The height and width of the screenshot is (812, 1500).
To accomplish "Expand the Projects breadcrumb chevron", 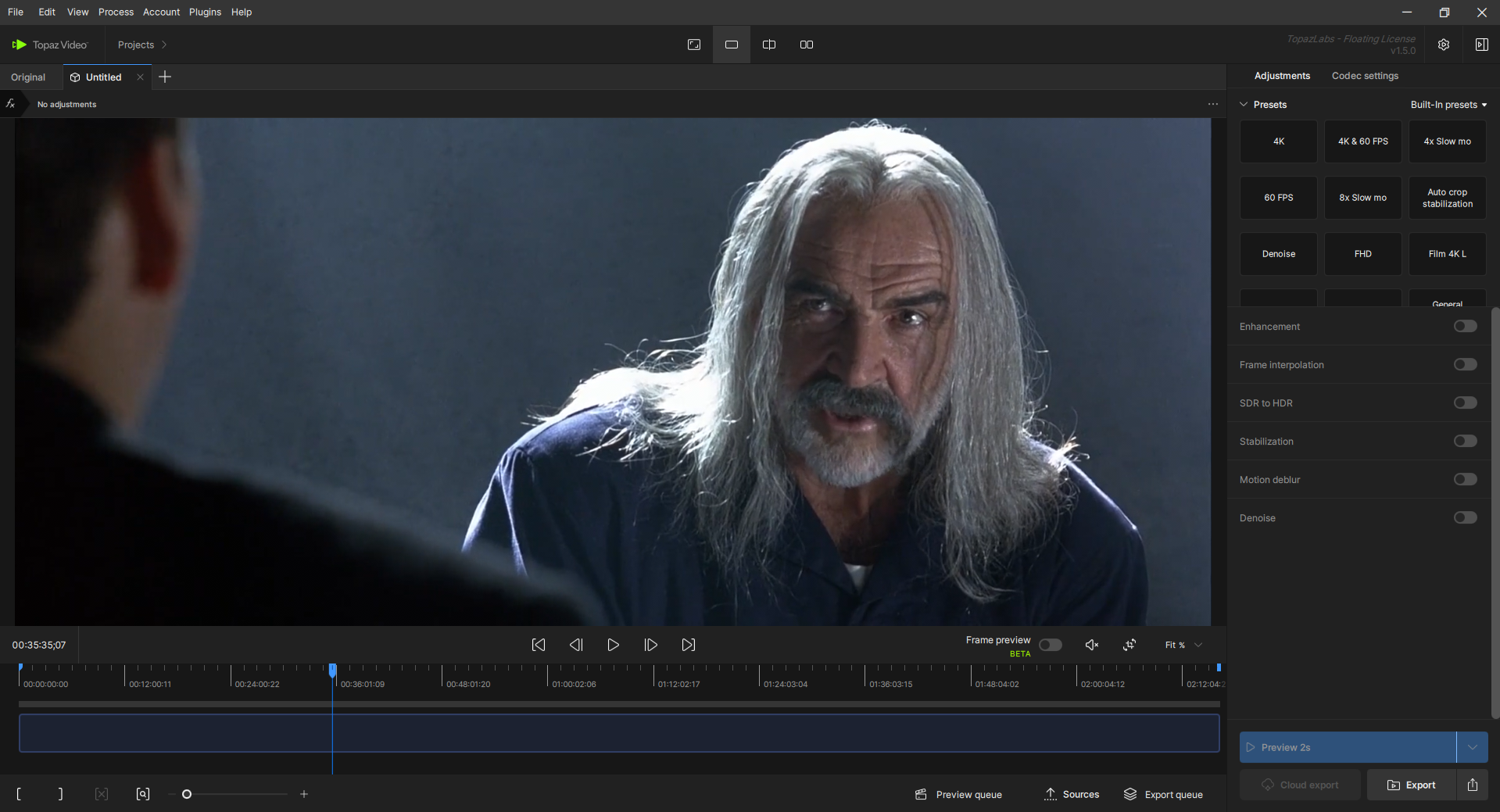I will pos(164,45).
